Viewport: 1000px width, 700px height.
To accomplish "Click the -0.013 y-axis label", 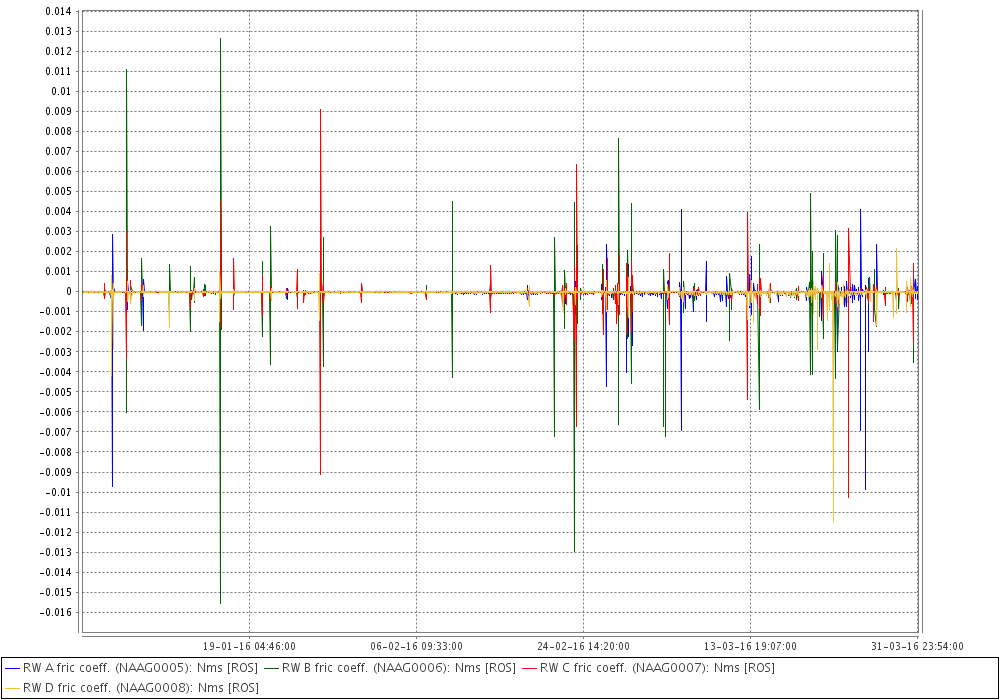I will point(56,553).
